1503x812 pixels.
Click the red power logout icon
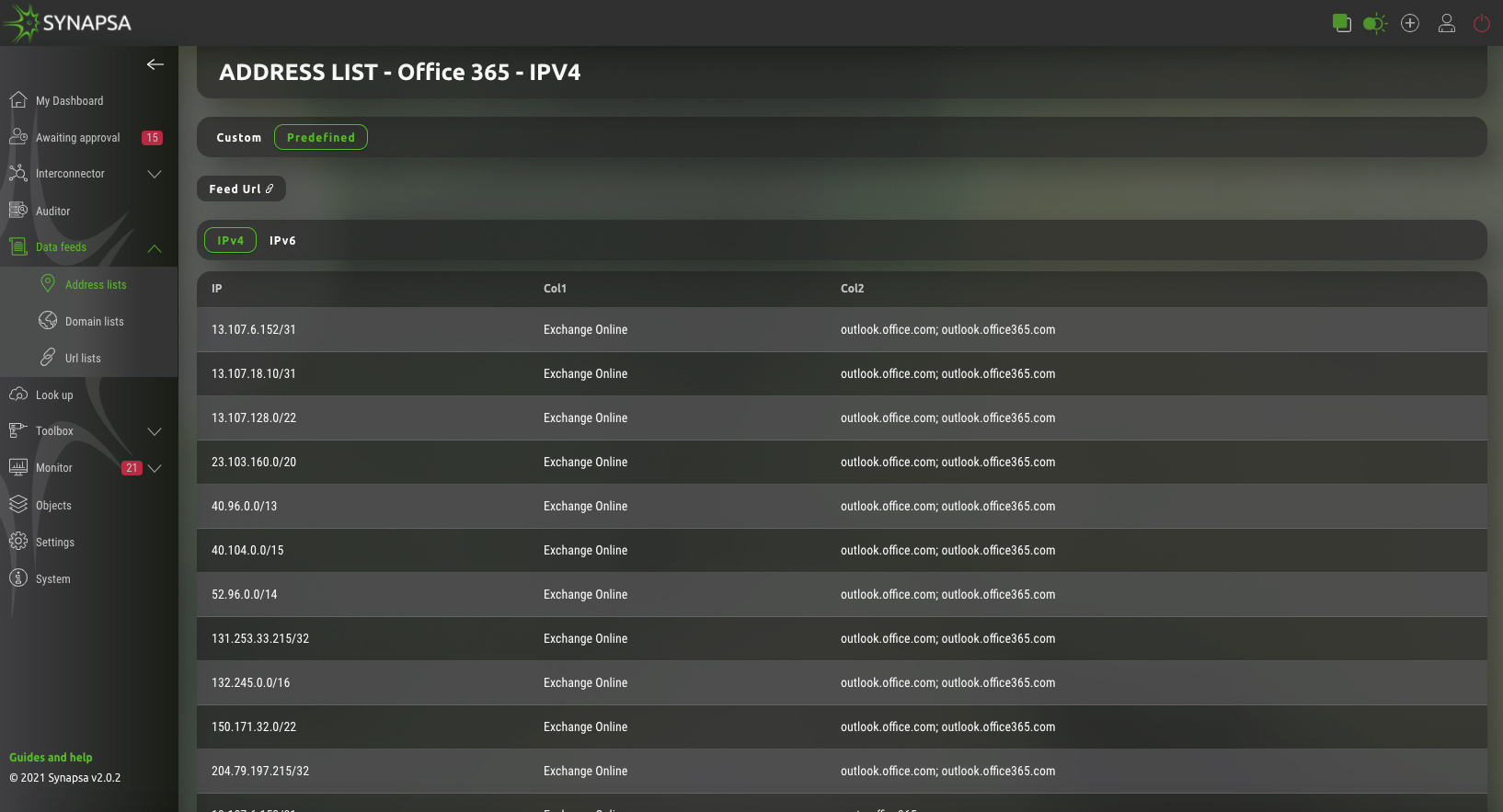tap(1482, 23)
